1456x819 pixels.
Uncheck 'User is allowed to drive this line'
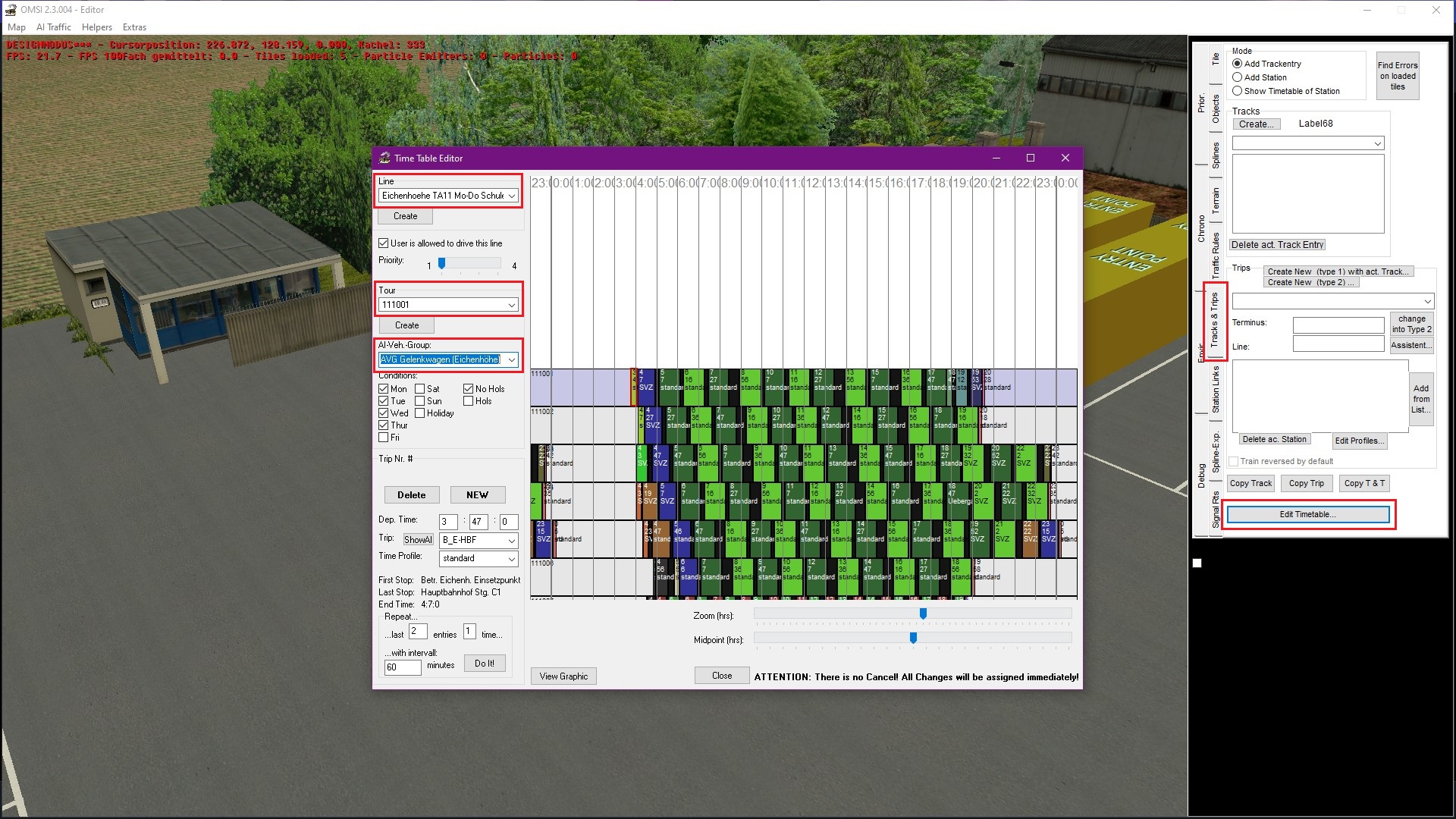[384, 243]
